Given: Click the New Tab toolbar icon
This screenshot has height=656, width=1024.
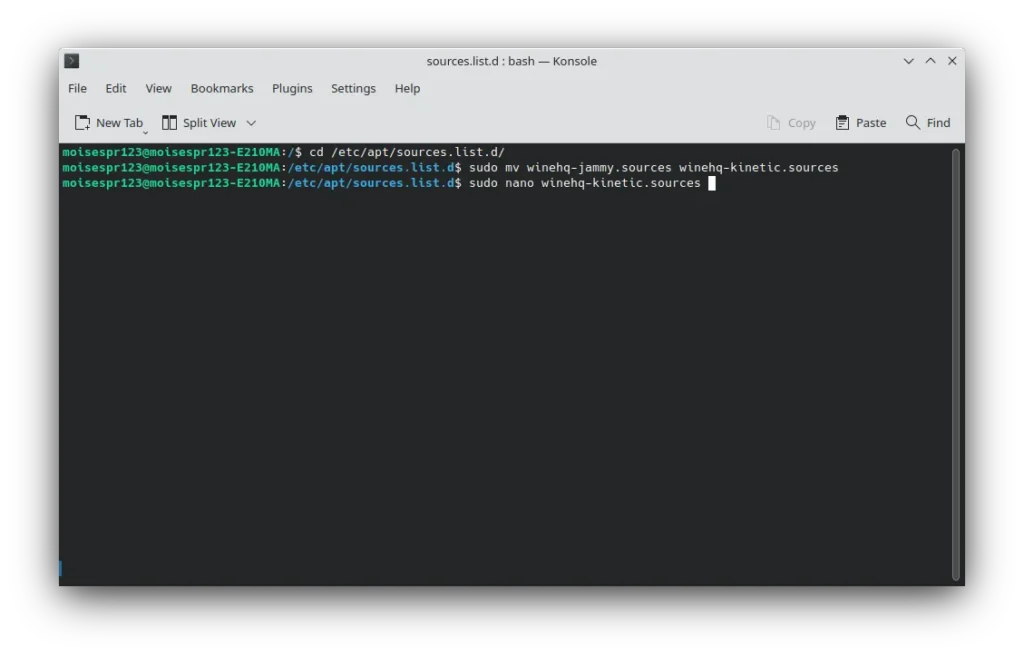Looking at the screenshot, I should 83,123.
